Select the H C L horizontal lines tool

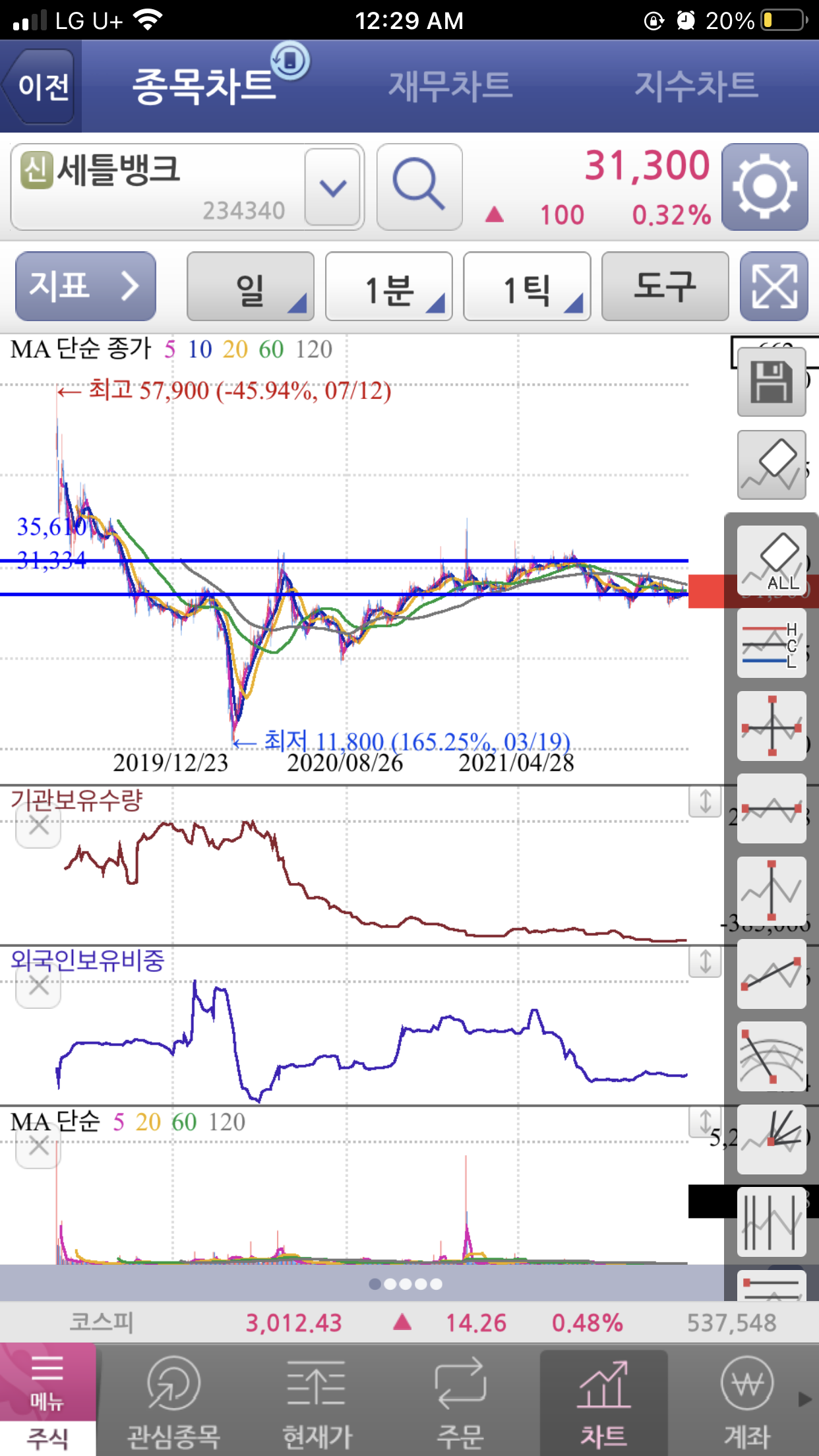pyautogui.click(x=772, y=644)
